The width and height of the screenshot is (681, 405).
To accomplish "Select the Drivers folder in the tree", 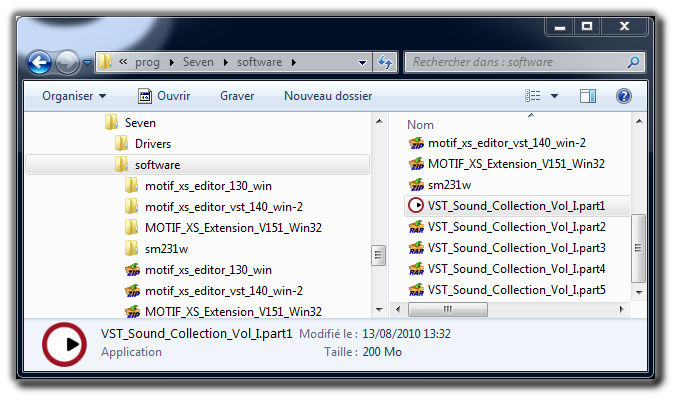I will pos(153,144).
